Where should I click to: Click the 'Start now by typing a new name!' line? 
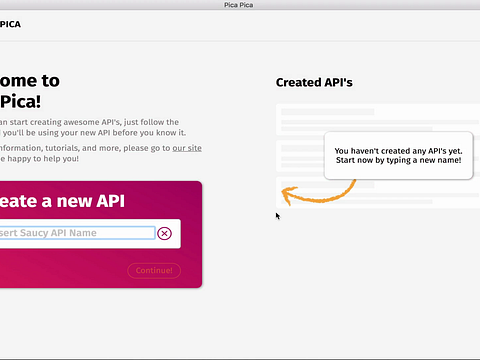tap(399, 160)
